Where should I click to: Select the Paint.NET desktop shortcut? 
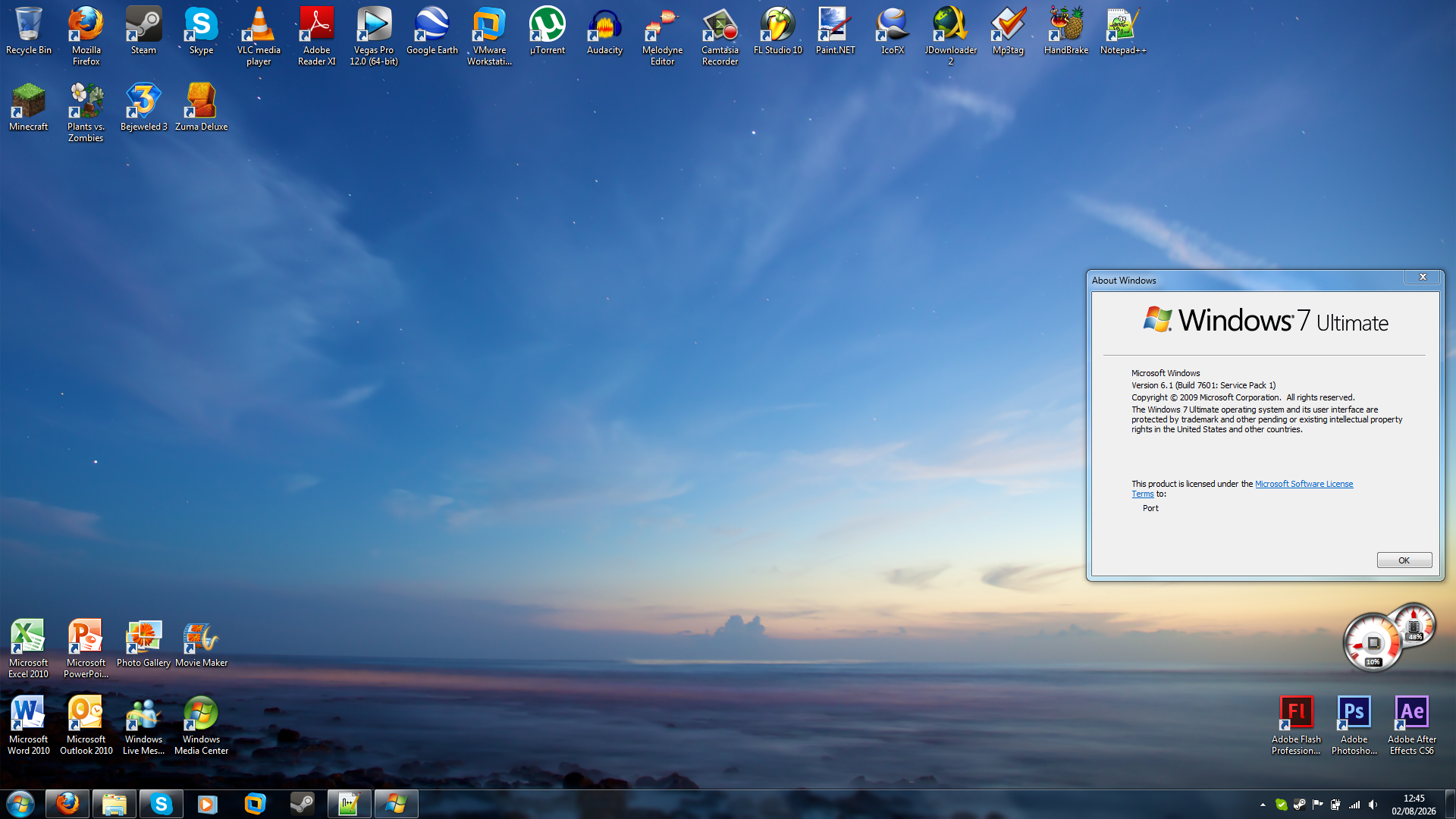[x=836, y=32]
